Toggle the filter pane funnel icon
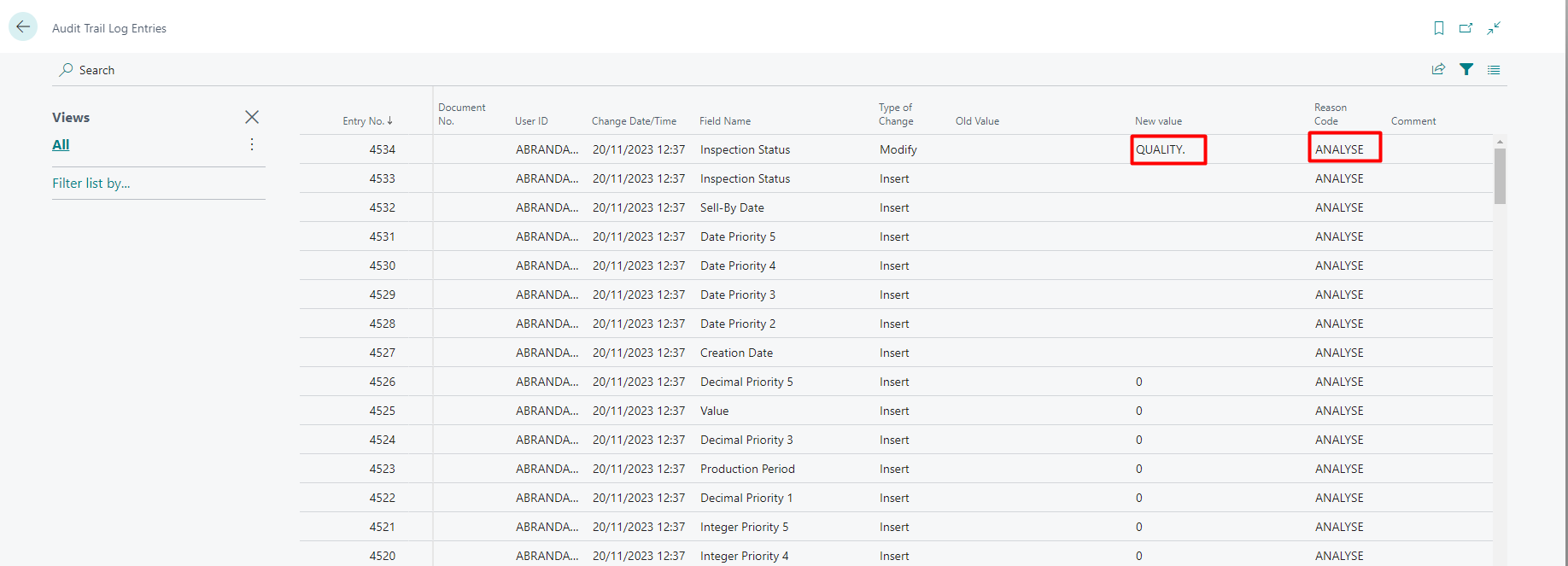This screenshot has width=1568, height=566. click(1466, 69)
